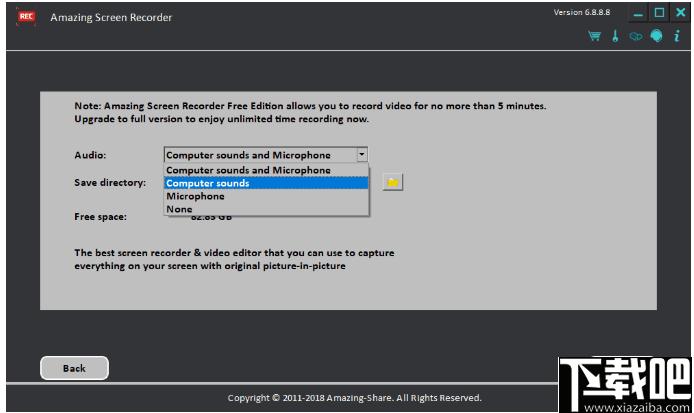Pick 'Microphone' from the Audio list
The width and height of the screenshot is (694, 413).
pos(266,196)
